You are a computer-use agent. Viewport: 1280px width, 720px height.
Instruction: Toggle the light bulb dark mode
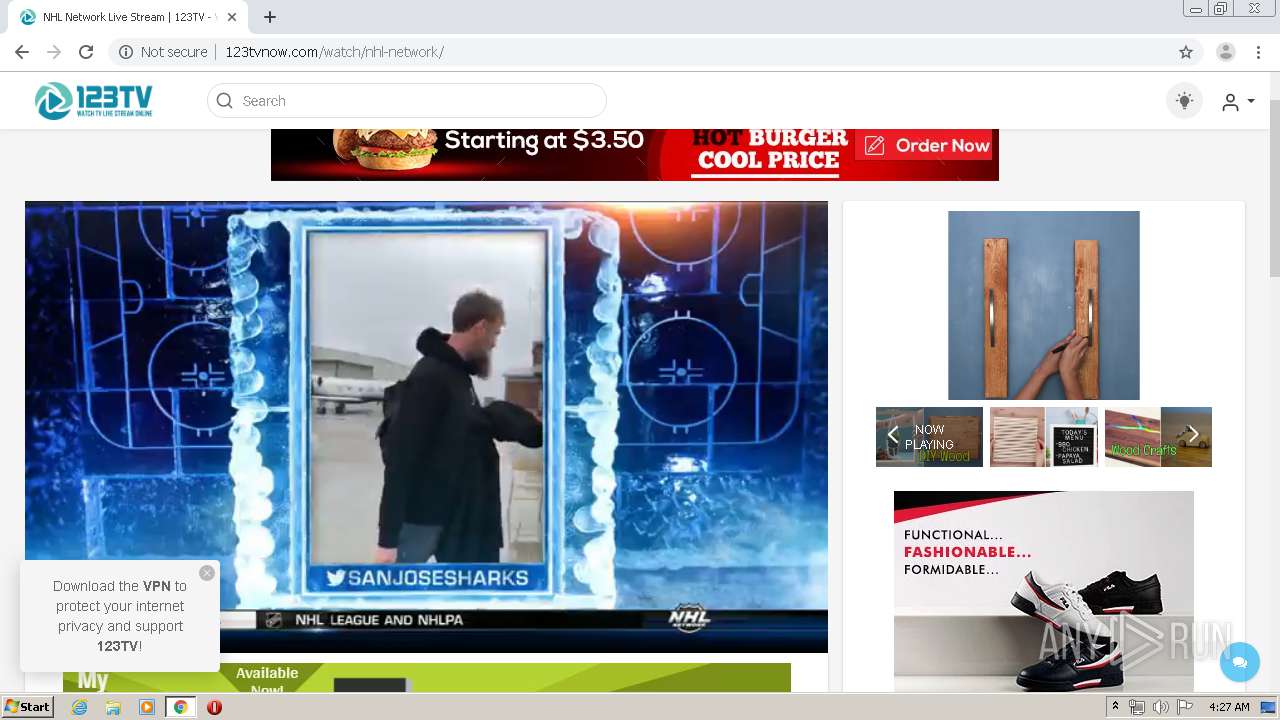point(1185,101)
